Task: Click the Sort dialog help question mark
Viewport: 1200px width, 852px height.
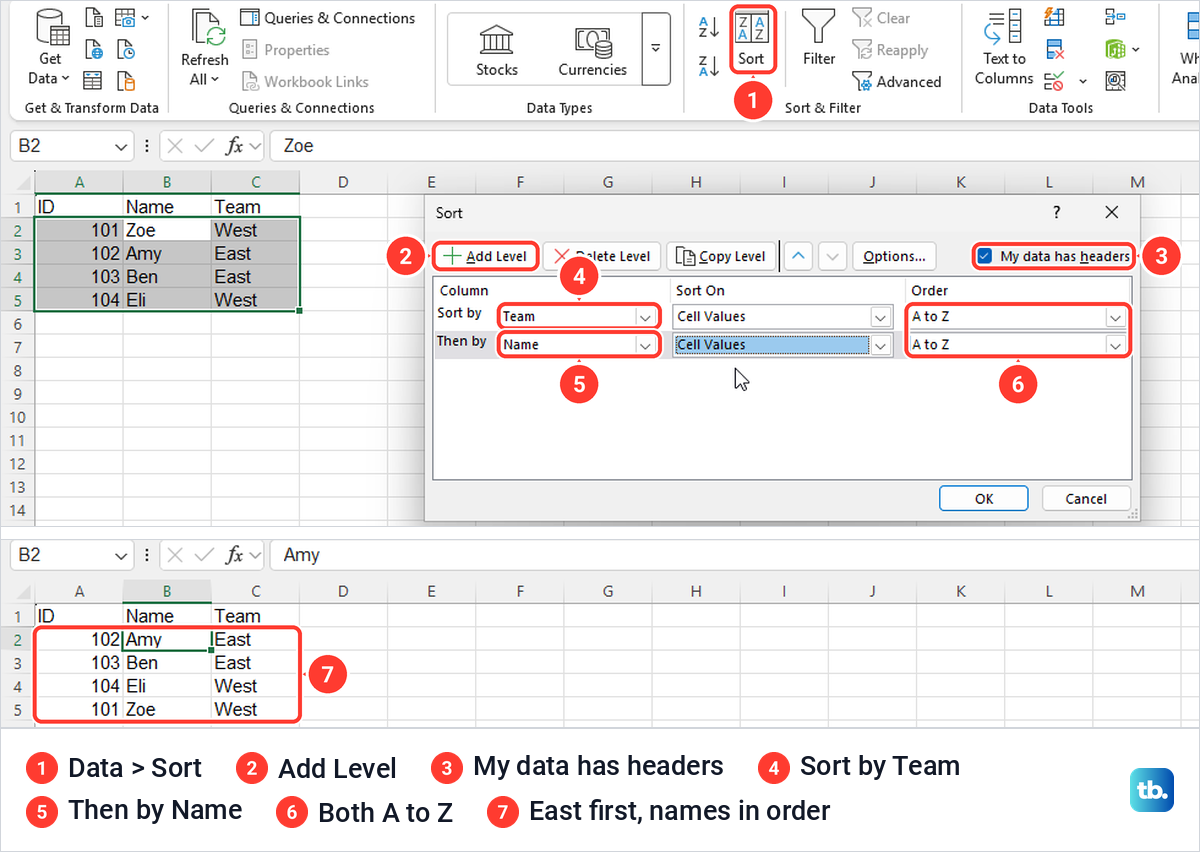Action: click(1057, 212)
